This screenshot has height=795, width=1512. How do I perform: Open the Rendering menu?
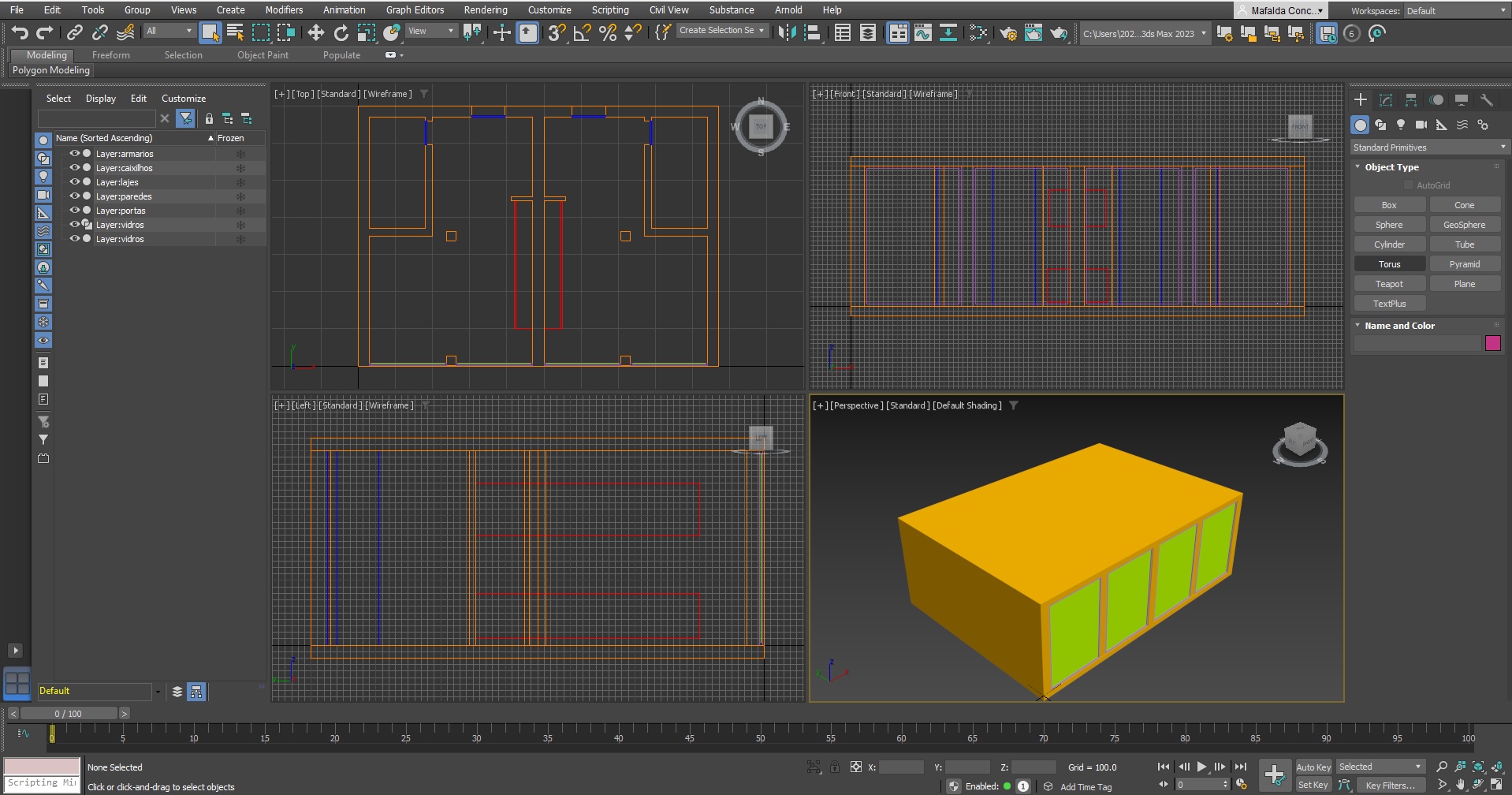click(x=485, y=10)
